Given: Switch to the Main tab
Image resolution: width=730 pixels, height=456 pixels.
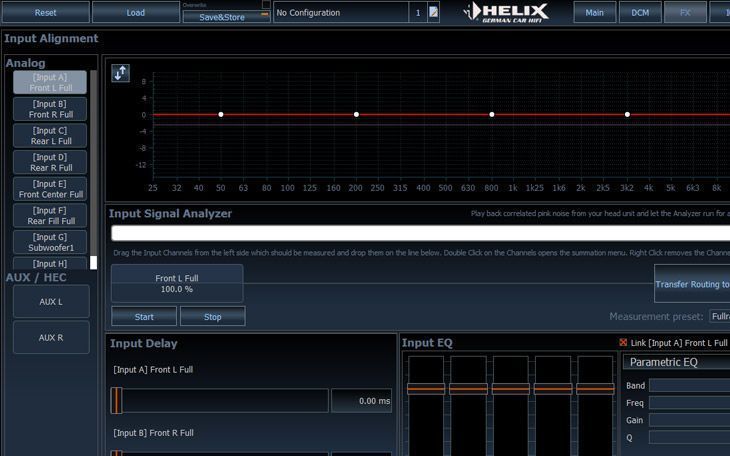Looking at the screenshot, I should click(x=594, y=13).
